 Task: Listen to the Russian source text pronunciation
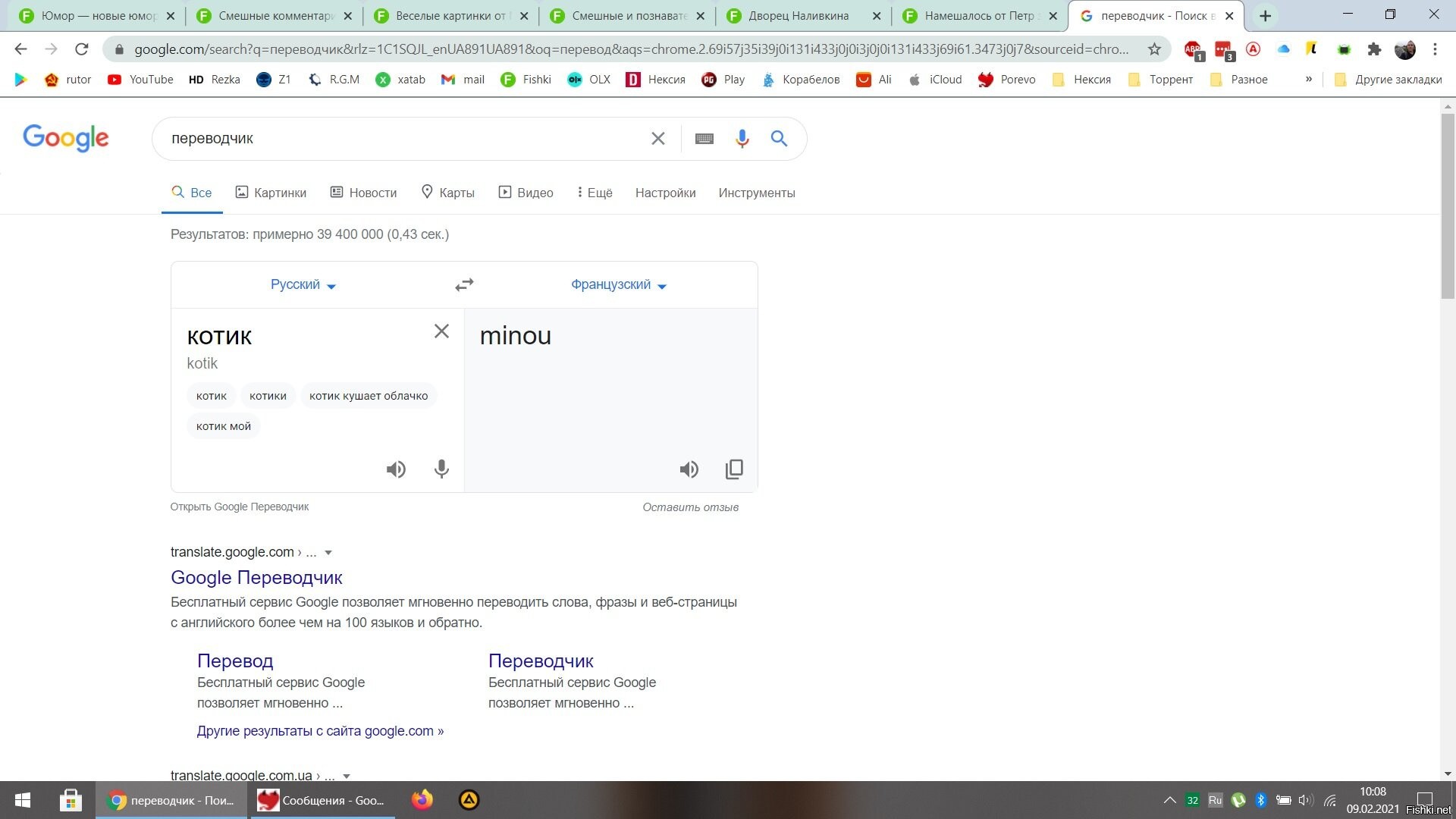pyautogui.click(x=396, y=469)
